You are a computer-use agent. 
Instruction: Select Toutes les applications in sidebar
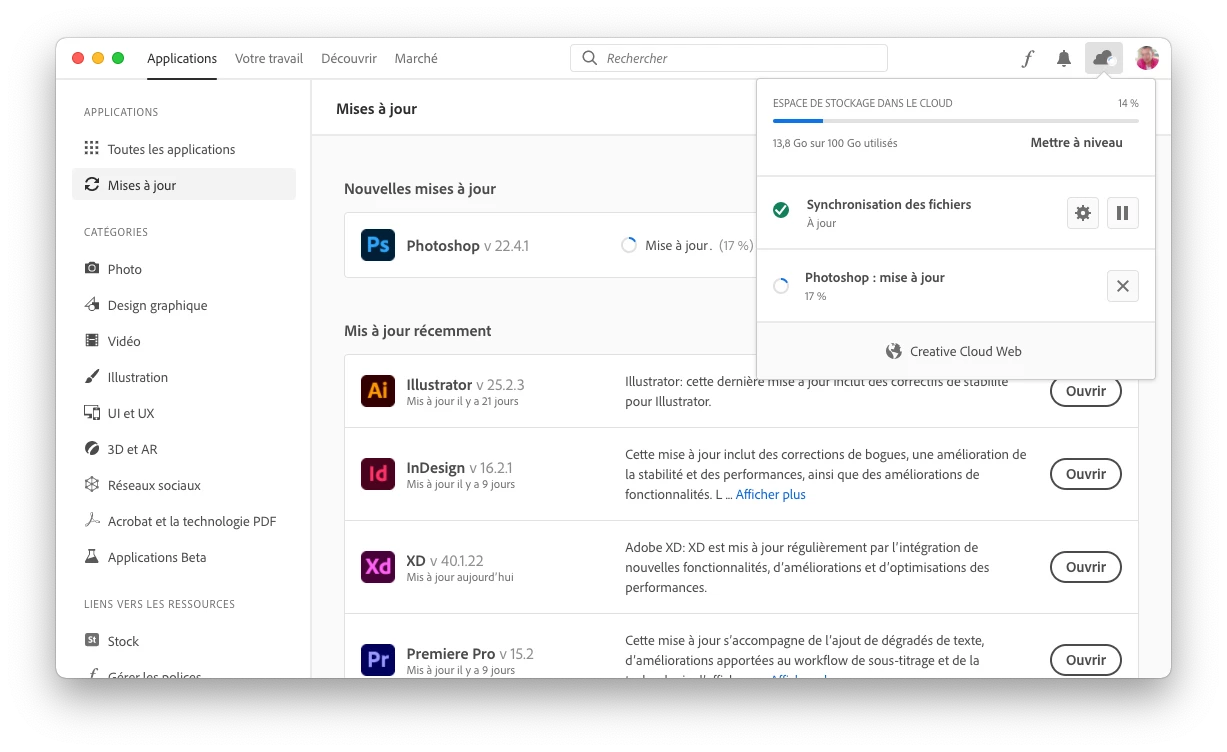184,149
